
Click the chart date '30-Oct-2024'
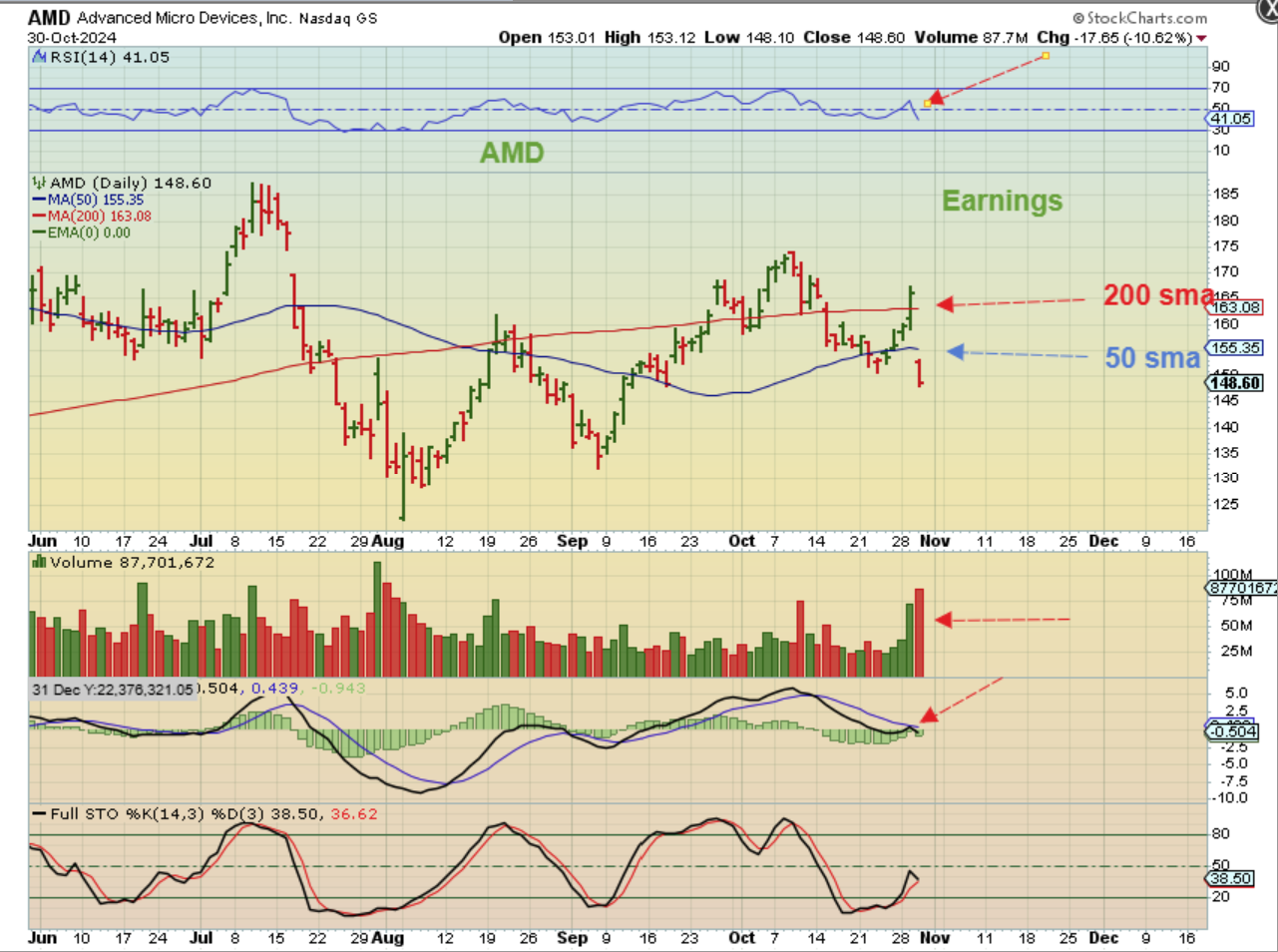point(72,38)
